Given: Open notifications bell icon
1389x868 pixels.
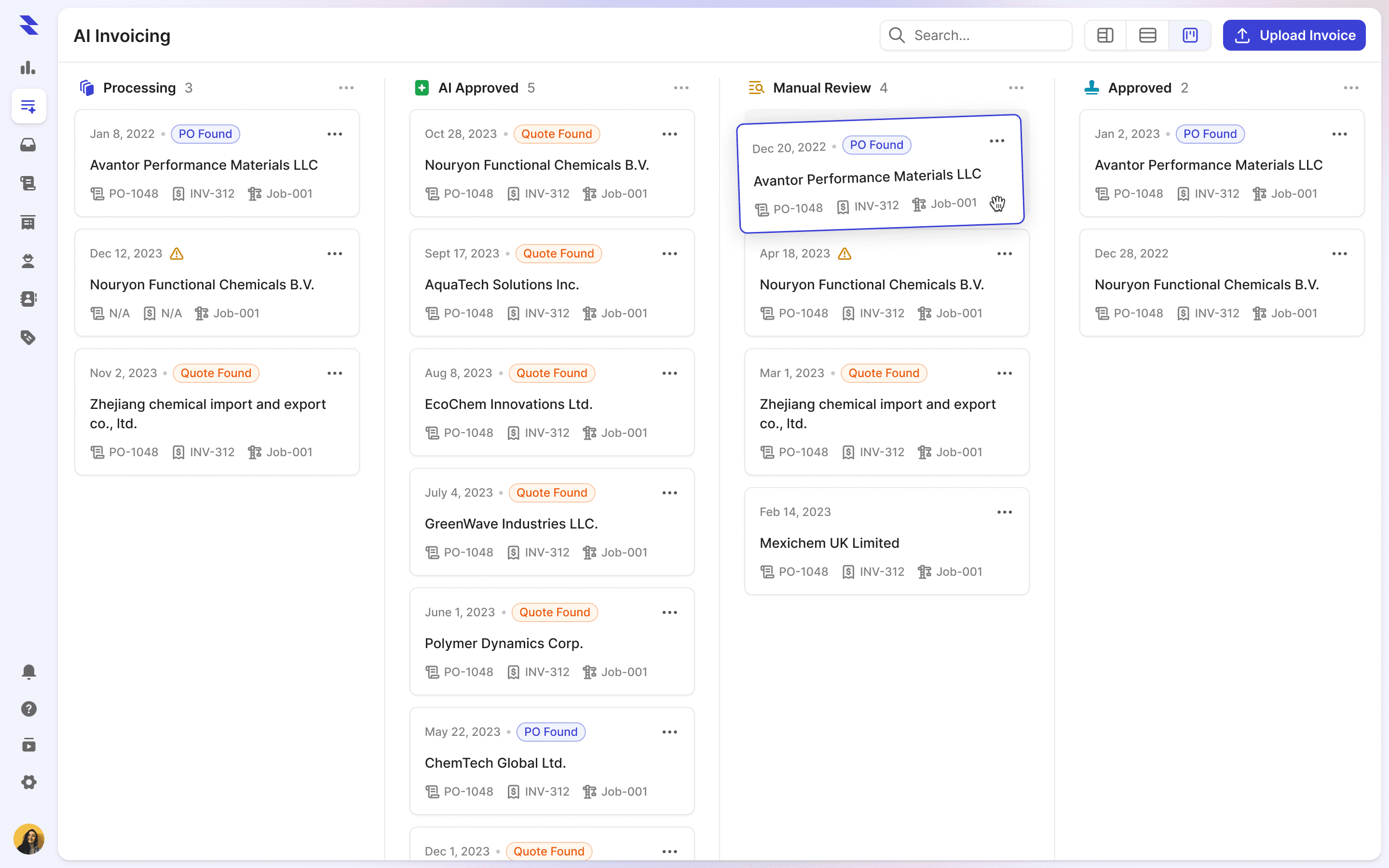Looking at the screenshot, I should (29, 672).
